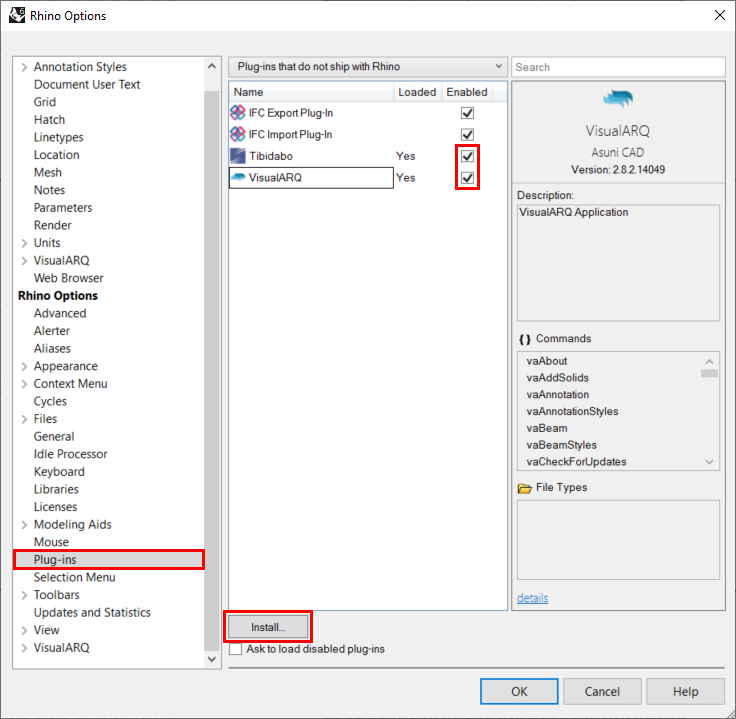
Task: Uncheck the VisualARQ enabled checkbox
Action: pos(467,178)
